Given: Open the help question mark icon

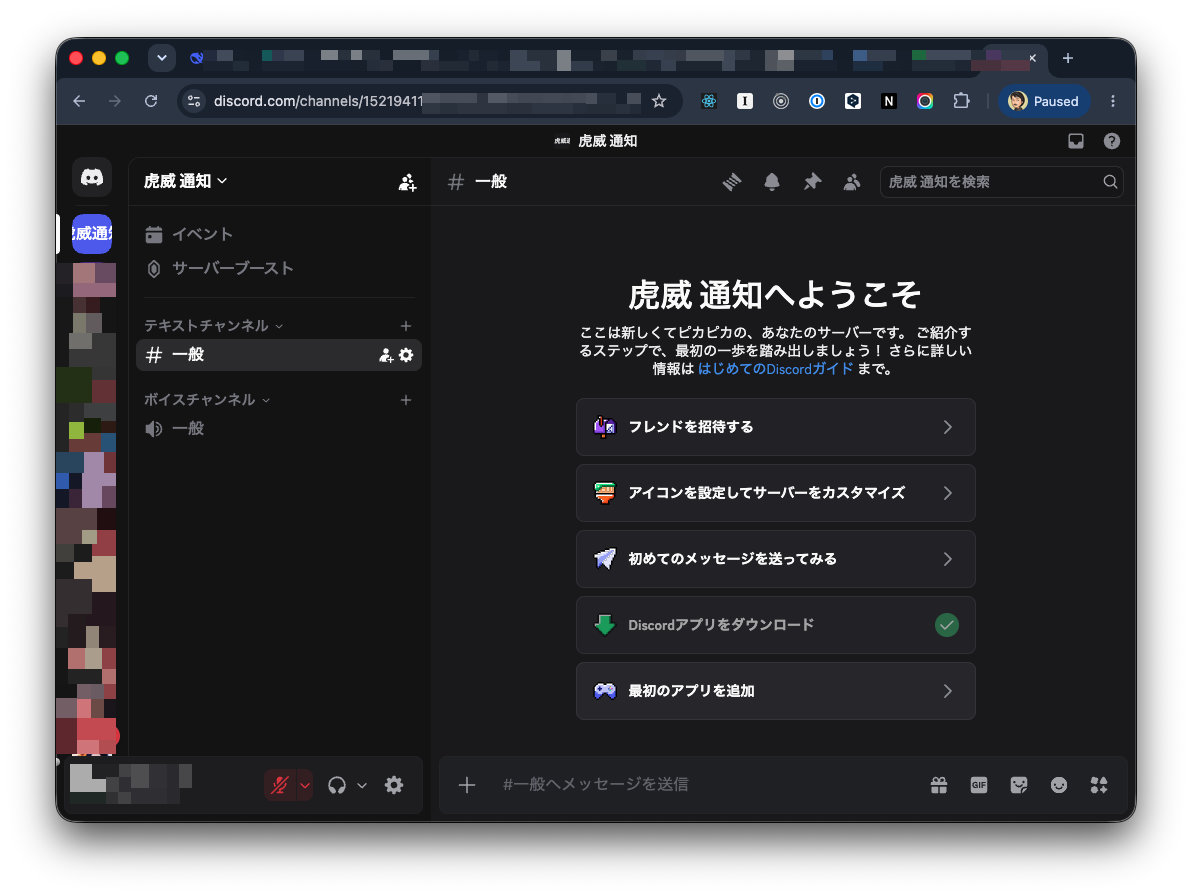Looking at the screenshot, I should click(1111, 141).
